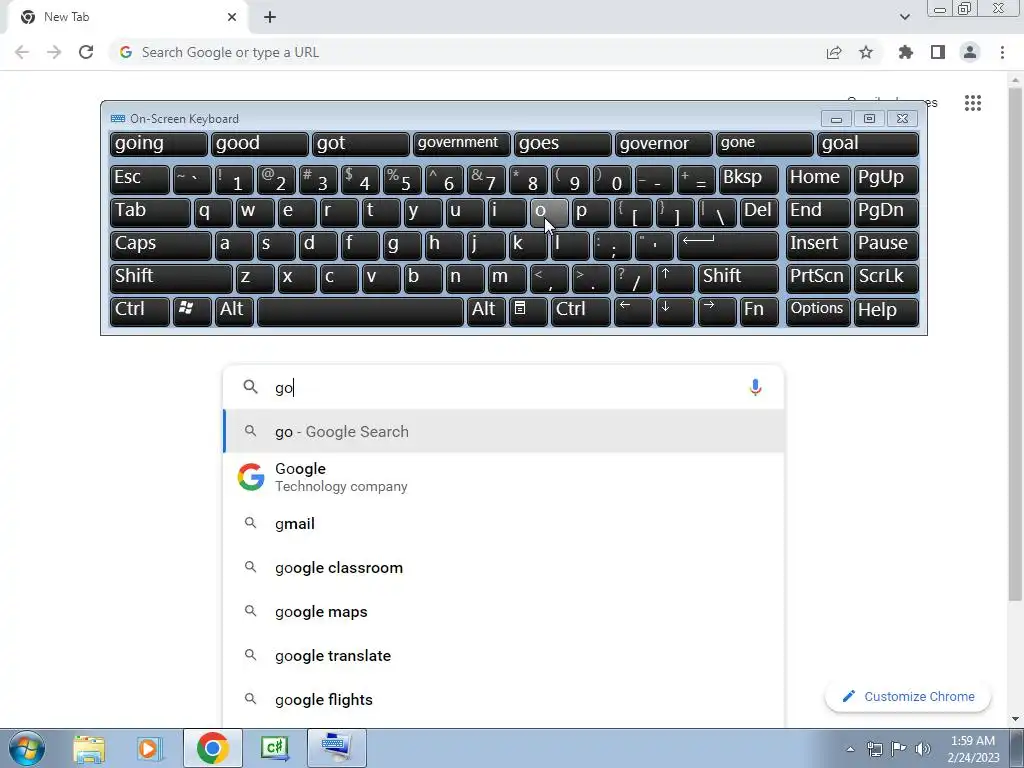Viewport: 1024px width, 768px height.
Task: Open the Windows Start menu
Action: [x=27, y=748]
